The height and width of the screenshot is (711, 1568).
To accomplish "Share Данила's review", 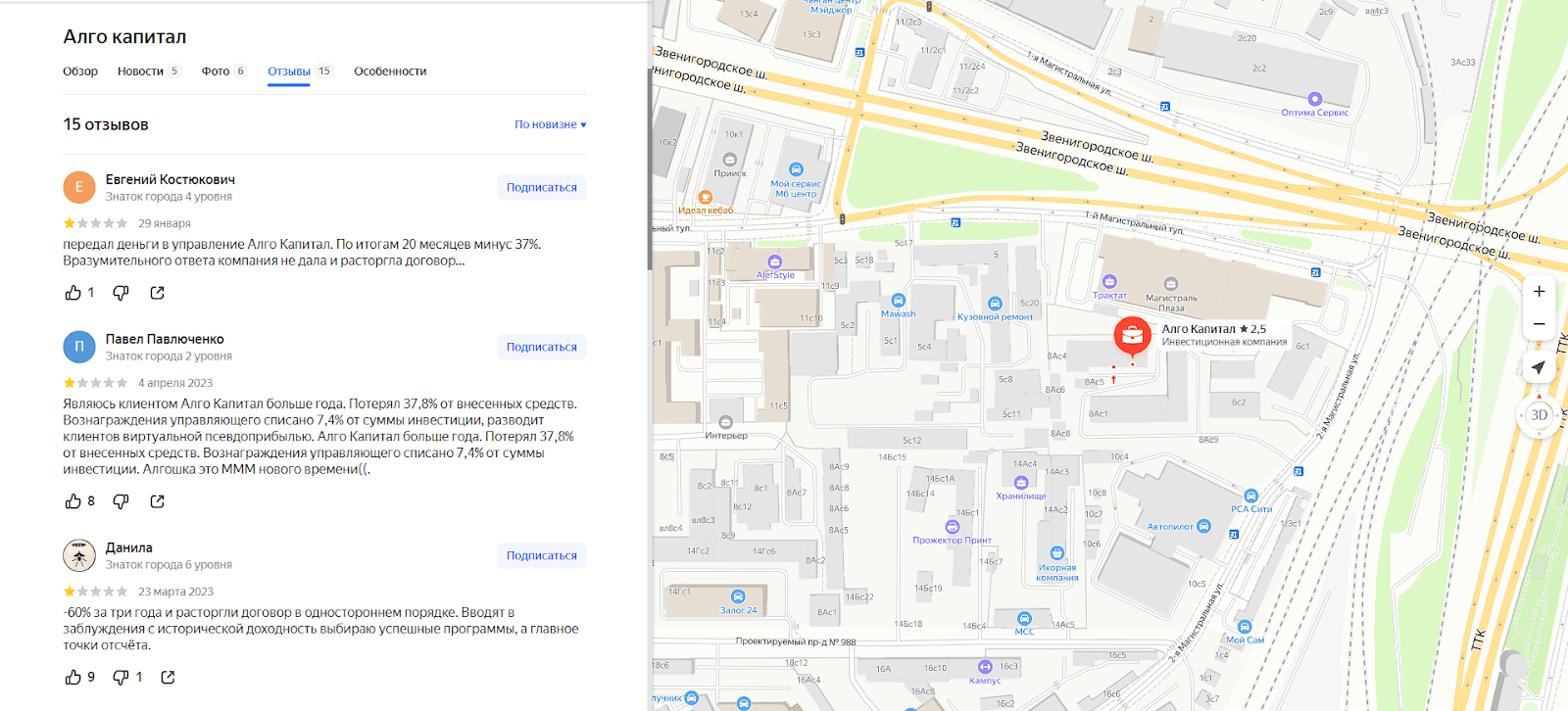I will click(168, 678).
